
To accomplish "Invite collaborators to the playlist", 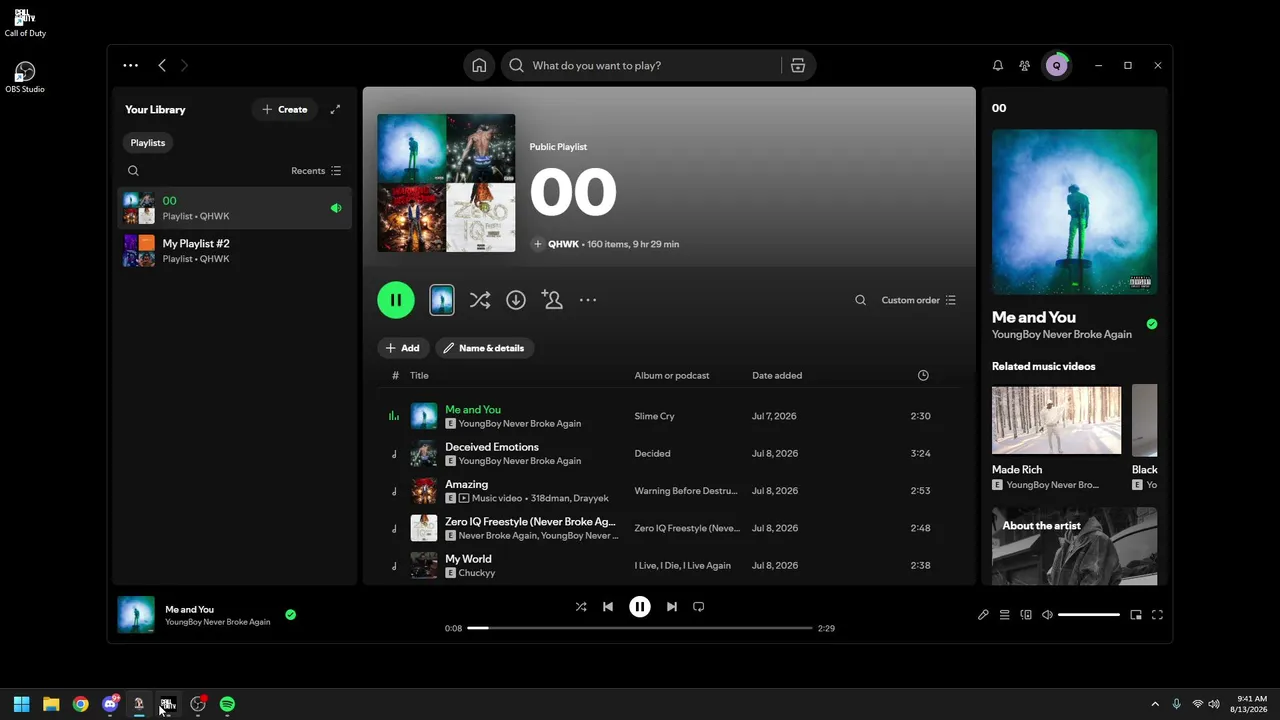I will pyautogui.click(x=552, y=300).
